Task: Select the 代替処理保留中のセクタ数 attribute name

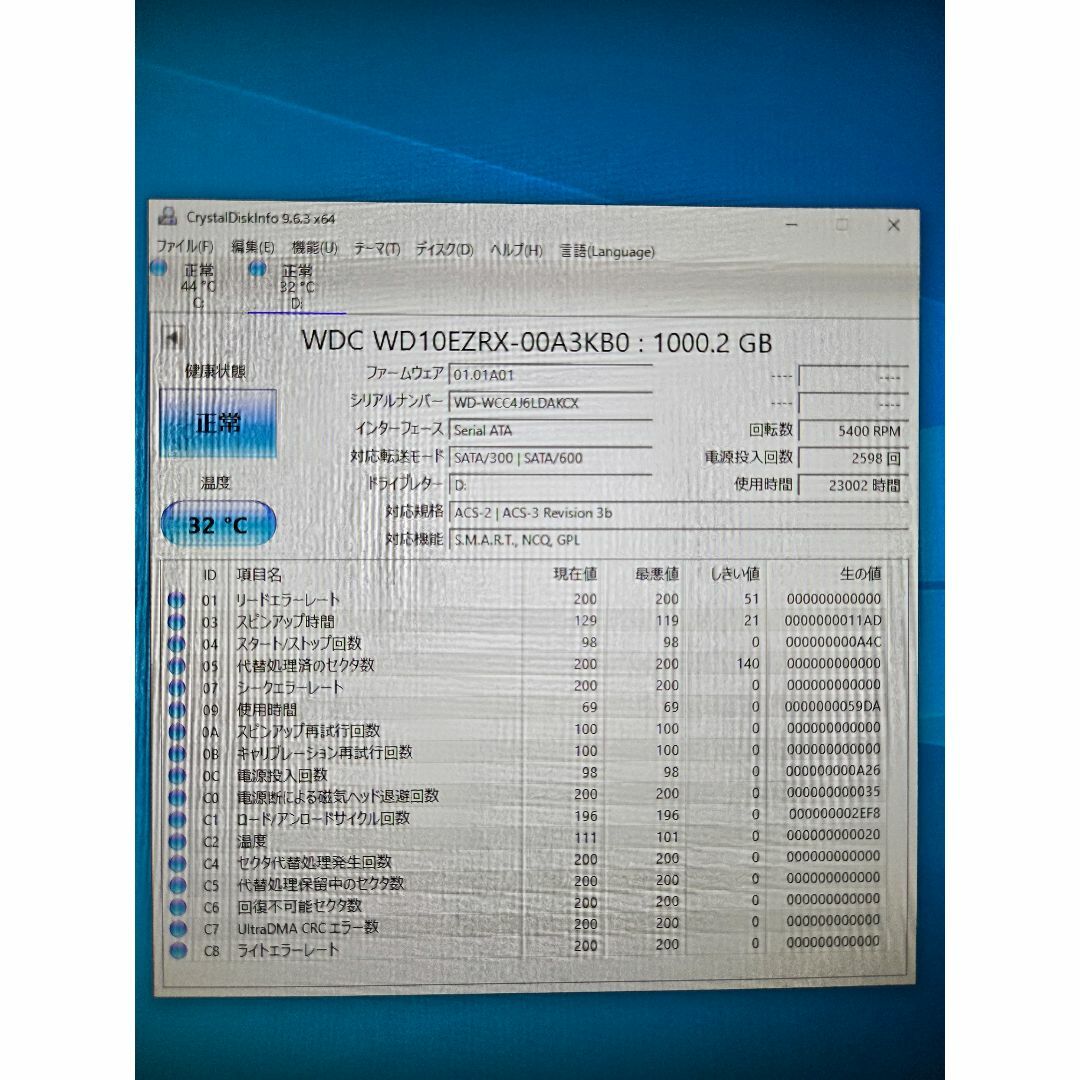Action: (320, 884)
